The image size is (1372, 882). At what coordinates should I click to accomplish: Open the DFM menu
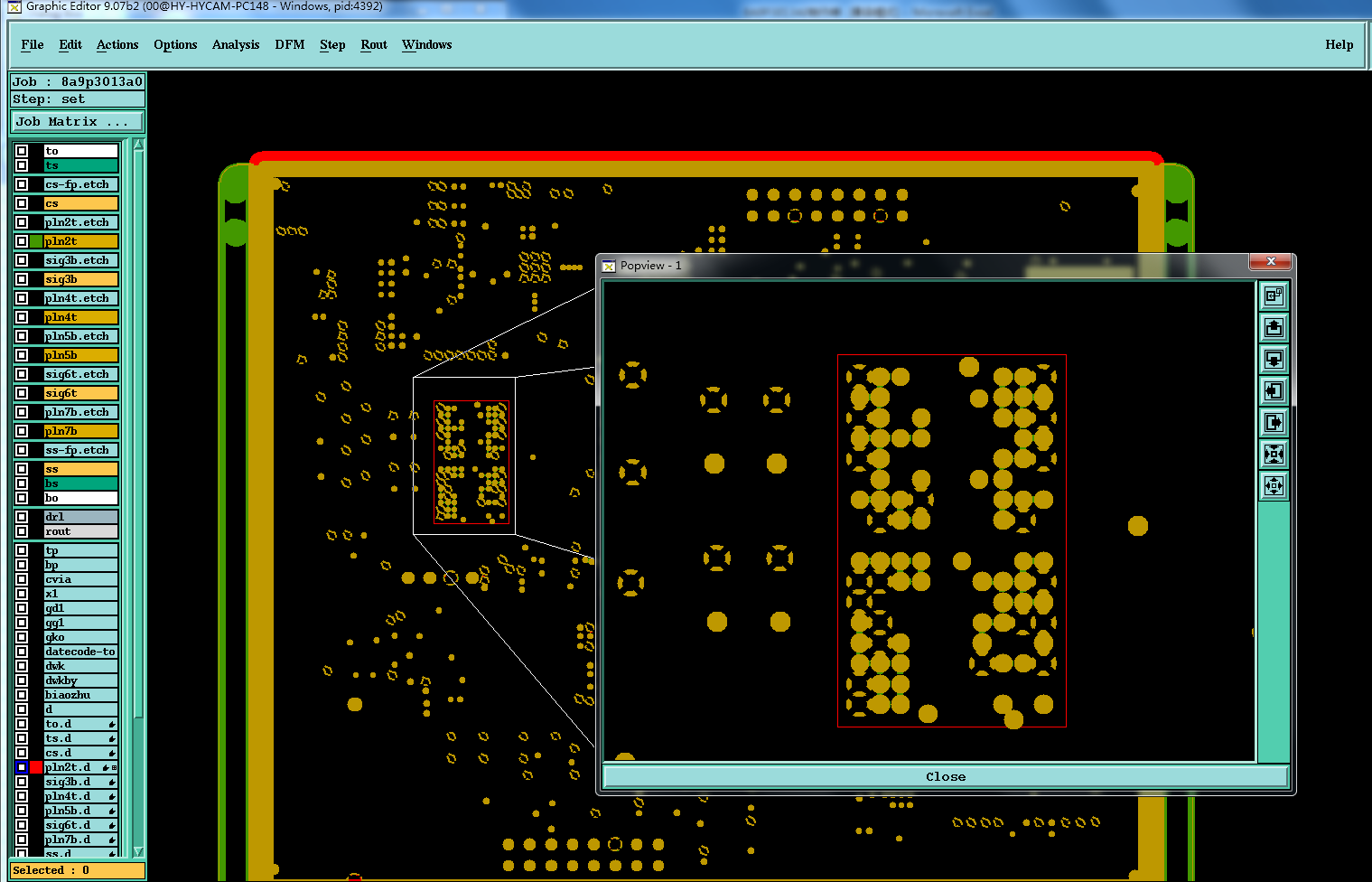290,44
